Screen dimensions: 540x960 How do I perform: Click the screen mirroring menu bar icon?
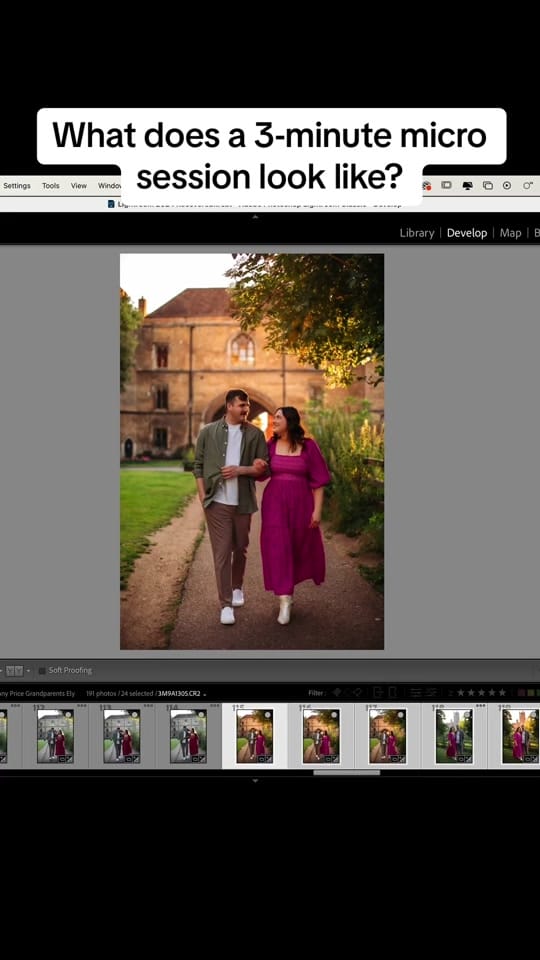click(x=487, y=186)
